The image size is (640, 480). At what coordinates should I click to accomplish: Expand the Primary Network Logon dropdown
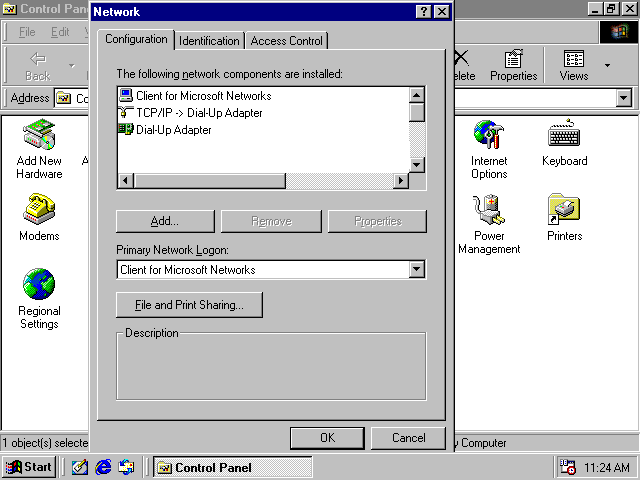(x=417, y=269)
